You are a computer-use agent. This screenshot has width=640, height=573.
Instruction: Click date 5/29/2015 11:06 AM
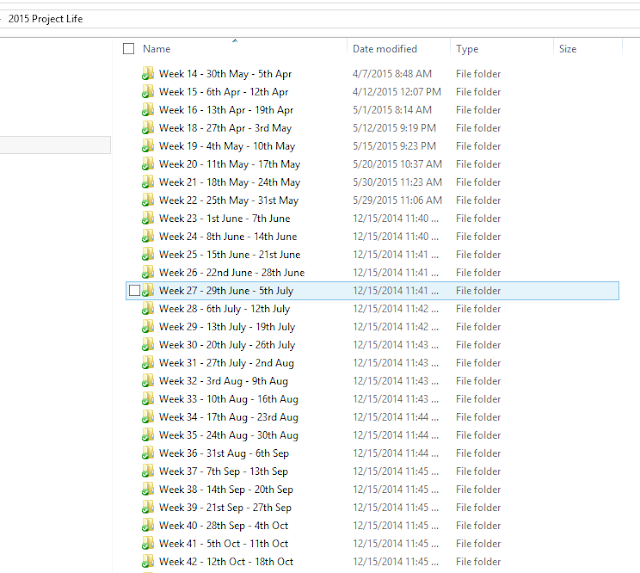(397, 200)
